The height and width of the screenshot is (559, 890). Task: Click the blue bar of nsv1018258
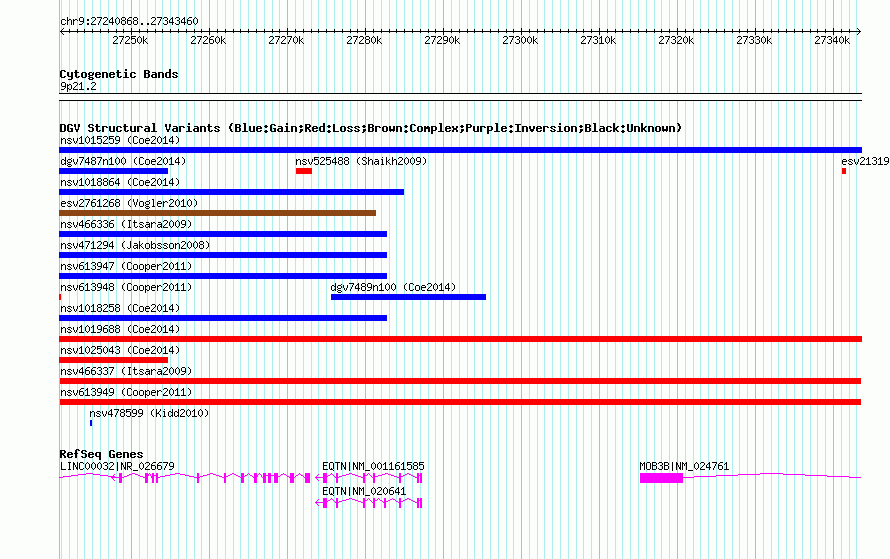223,318
